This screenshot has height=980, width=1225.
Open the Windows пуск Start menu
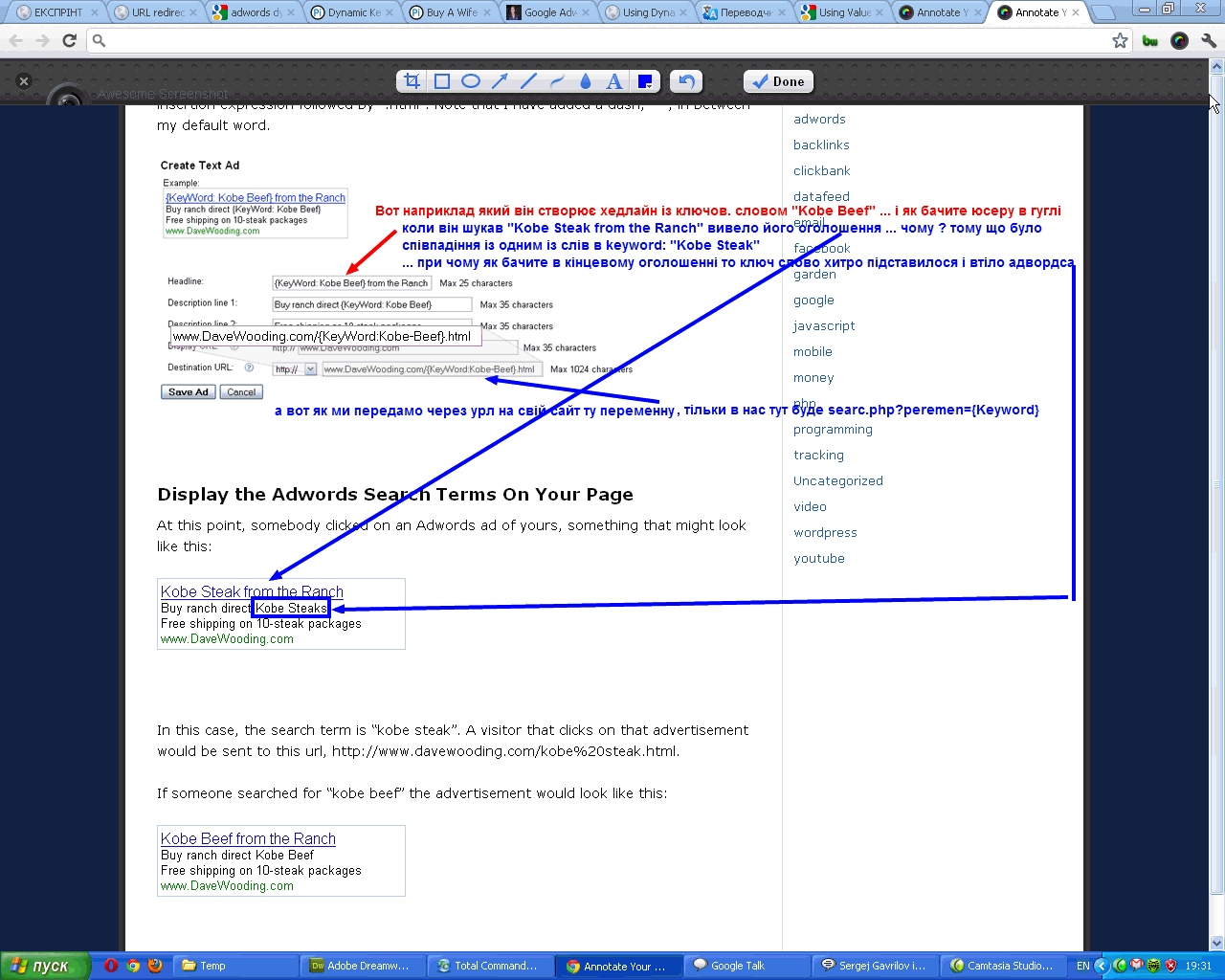point(45,966)
